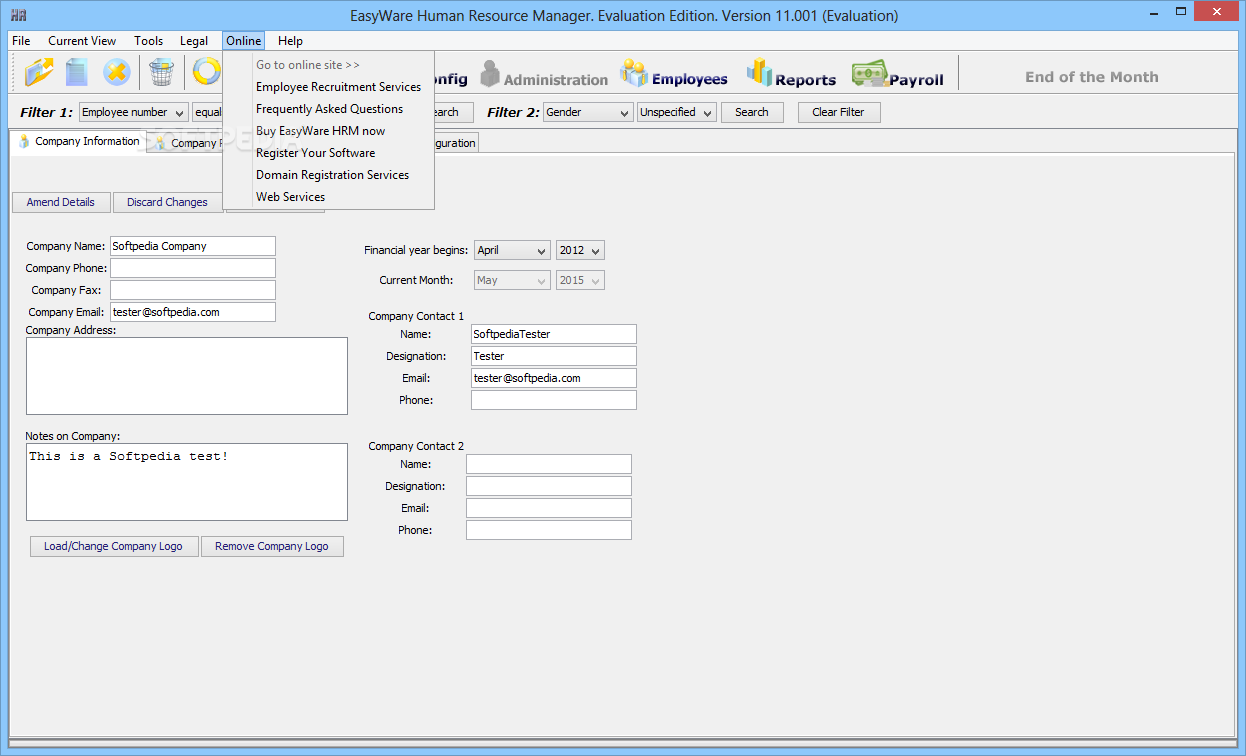This screenshot has height=756, width=1246.
Task: Click the Company Name field
Action: tap(192, 246)
